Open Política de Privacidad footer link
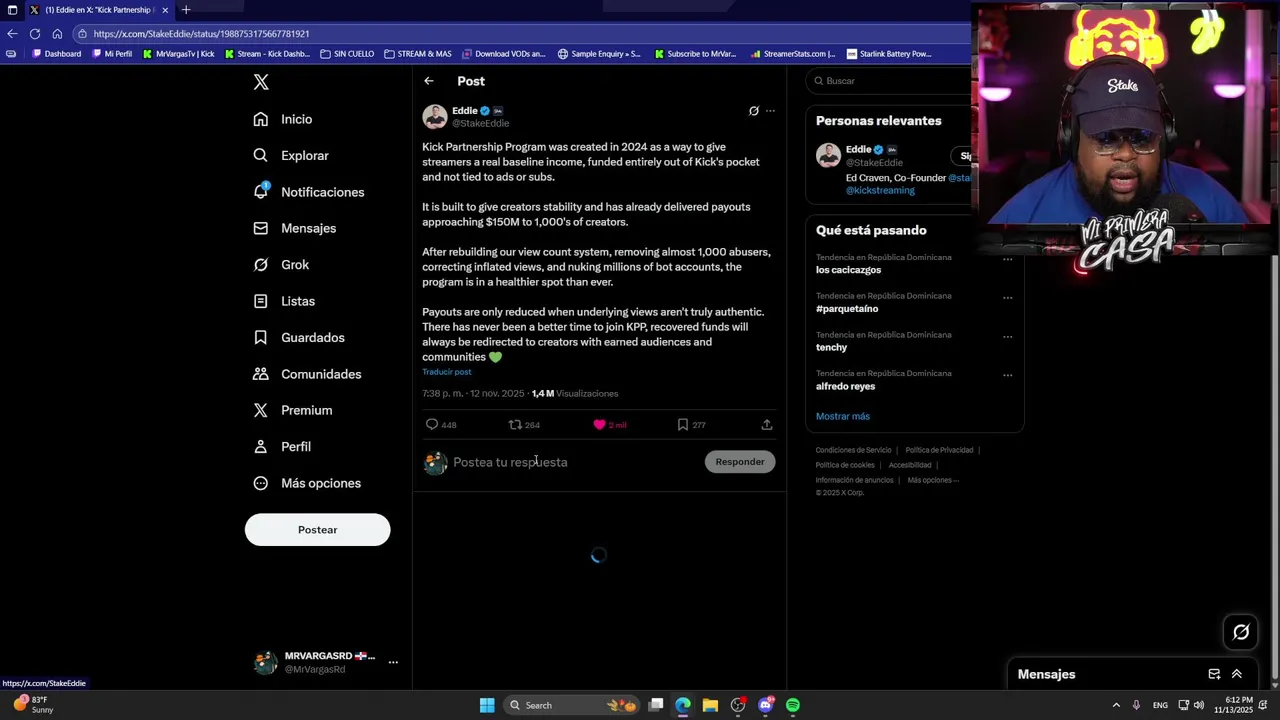1280x720 pixels. pos(939,450)
